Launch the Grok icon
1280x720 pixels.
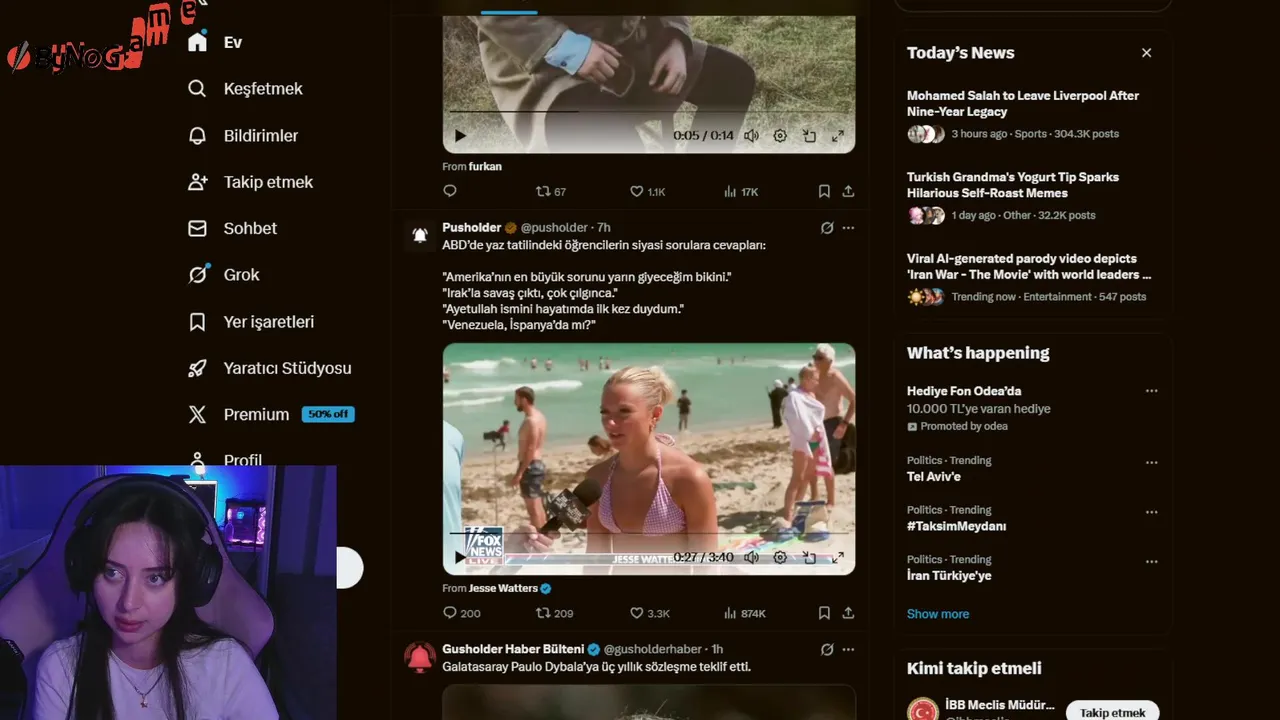(x=197, y=274)
